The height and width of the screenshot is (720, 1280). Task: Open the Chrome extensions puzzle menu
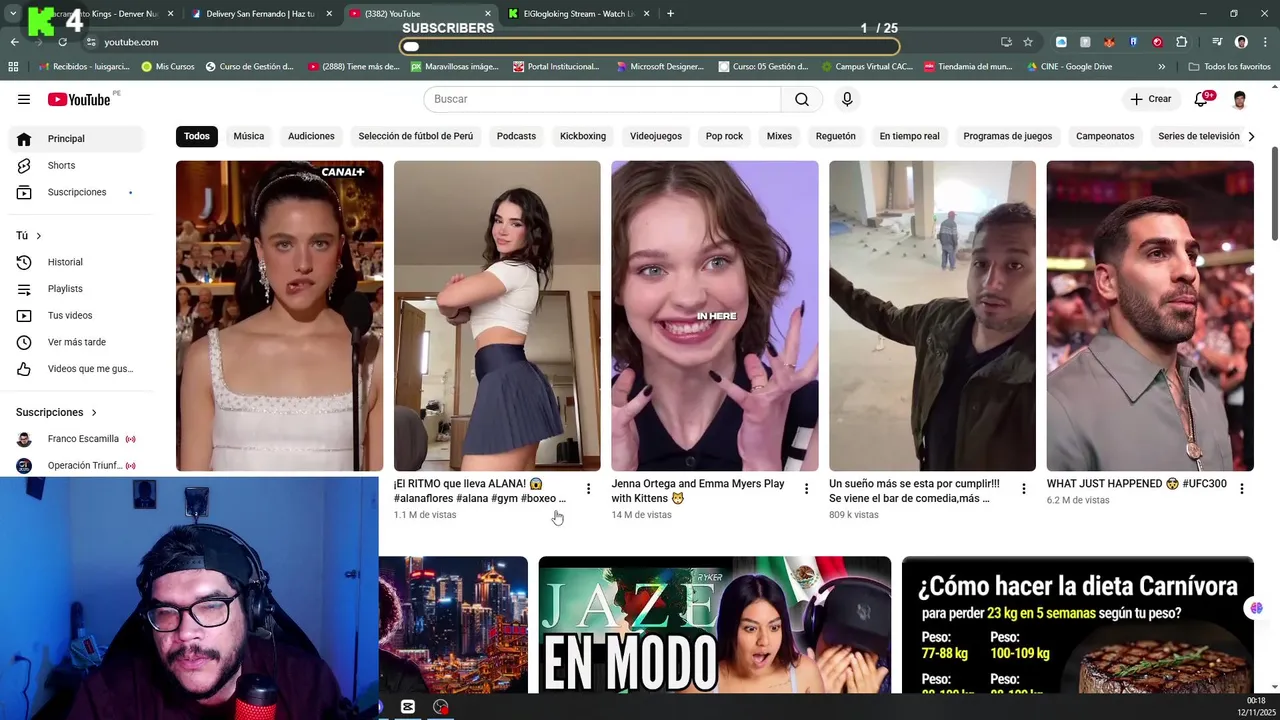pyautogui.click(x=1182, y=42)
